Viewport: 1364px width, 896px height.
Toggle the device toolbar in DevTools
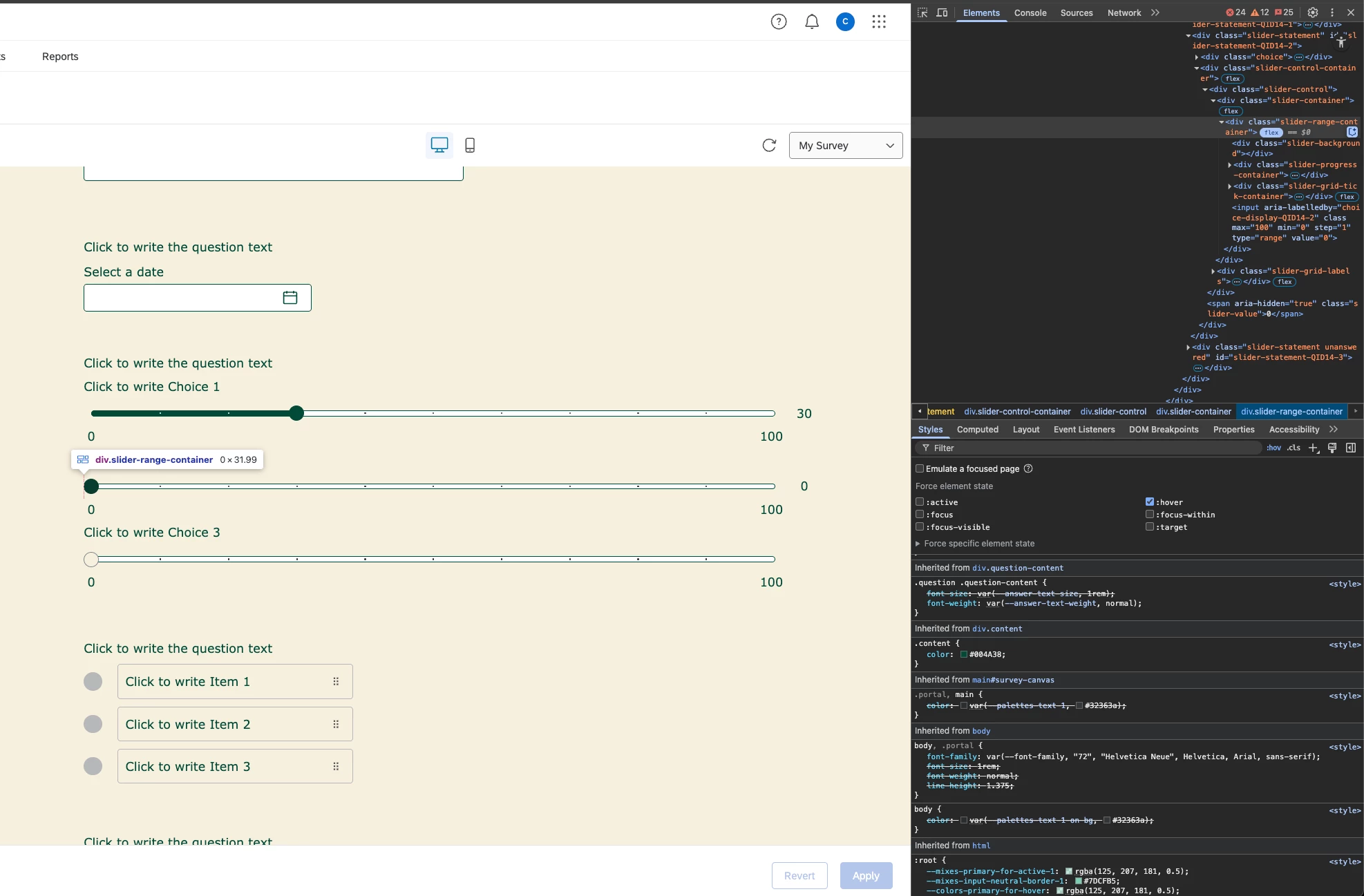point(941,12)
